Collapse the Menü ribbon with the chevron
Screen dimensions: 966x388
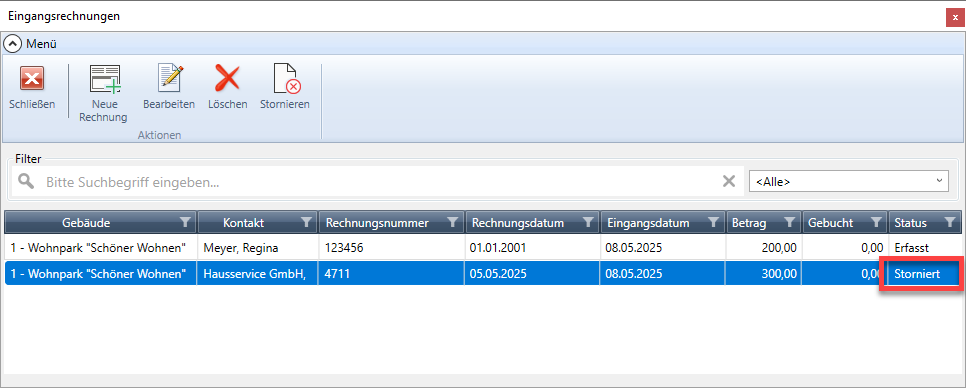pyautogui.click(x=13, y=44)
